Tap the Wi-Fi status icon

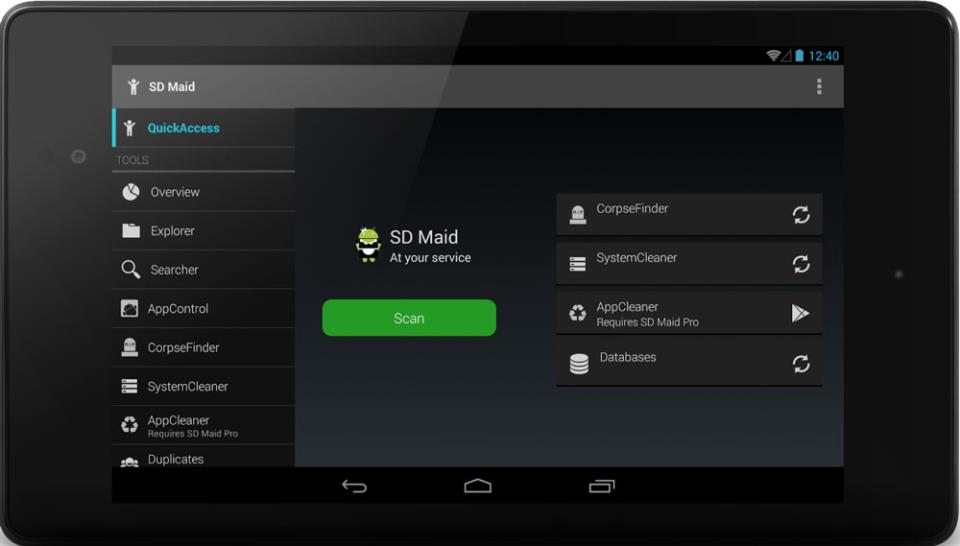773,56
